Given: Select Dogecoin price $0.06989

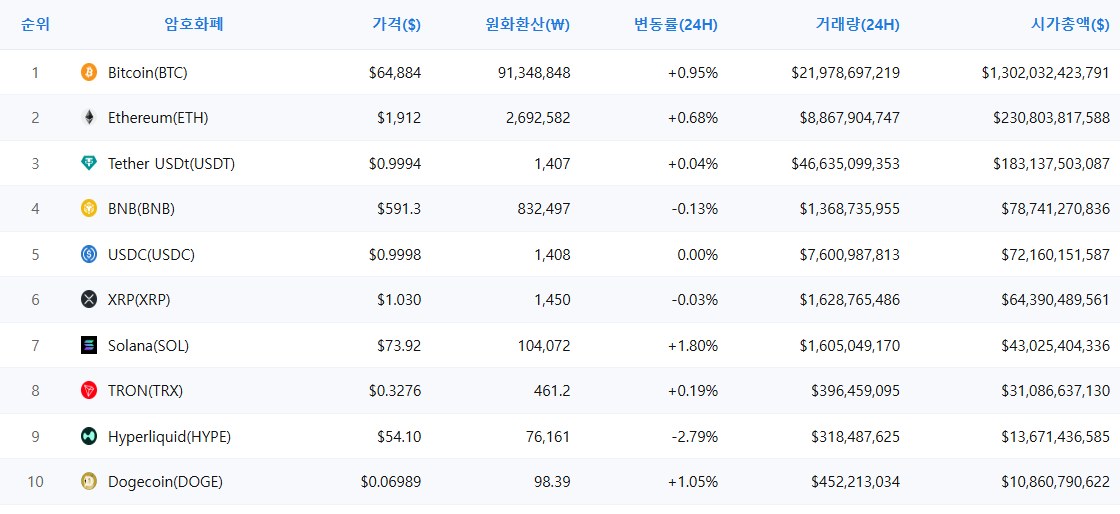Looking at the screenshot, I should 391,482.
